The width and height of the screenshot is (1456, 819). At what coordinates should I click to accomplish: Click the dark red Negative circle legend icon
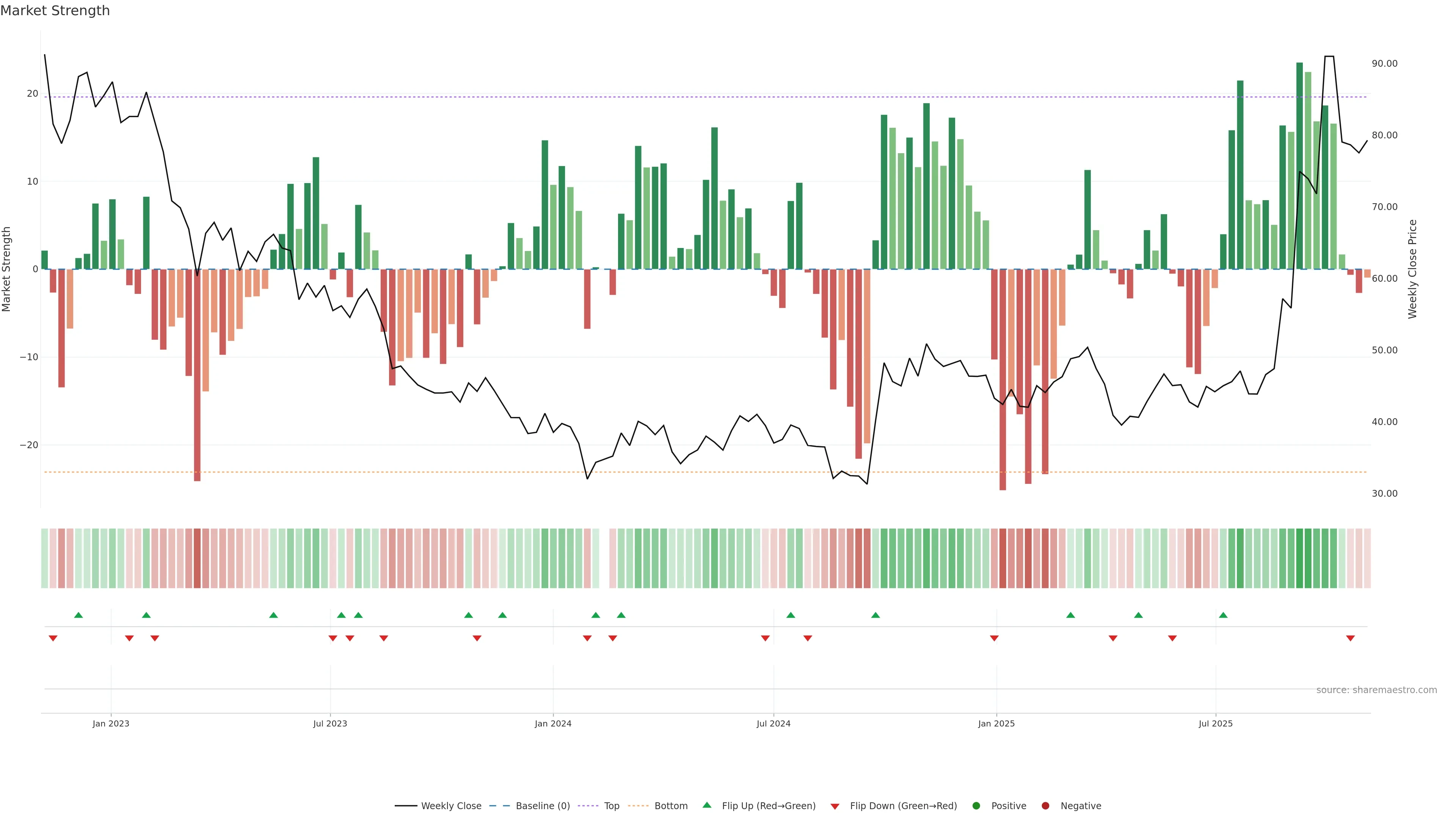point(1045,805)
